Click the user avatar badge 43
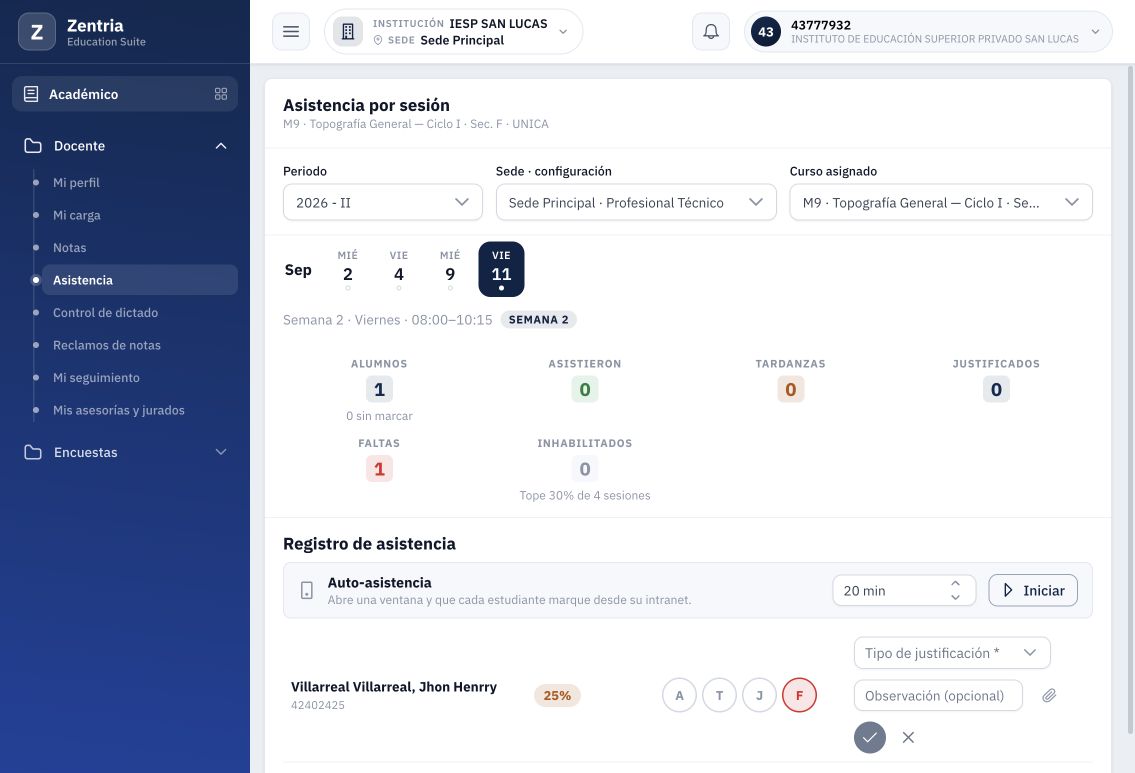This screenshot has width=1135, height=773. click(x=766, y=32)
